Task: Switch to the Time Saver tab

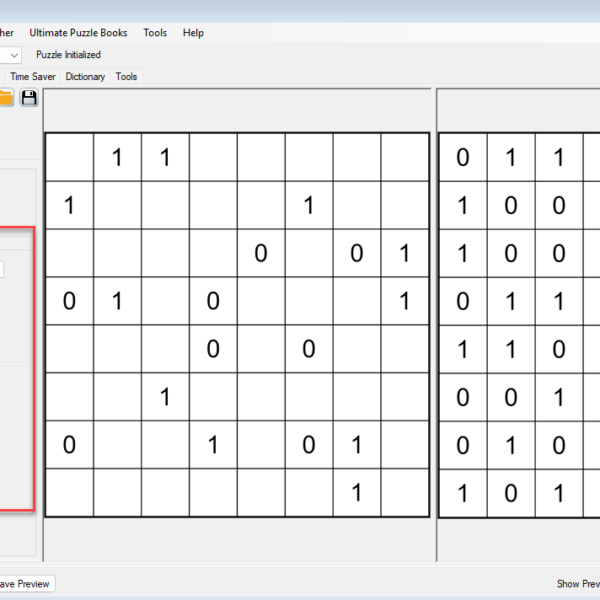Action: [33, 76]
